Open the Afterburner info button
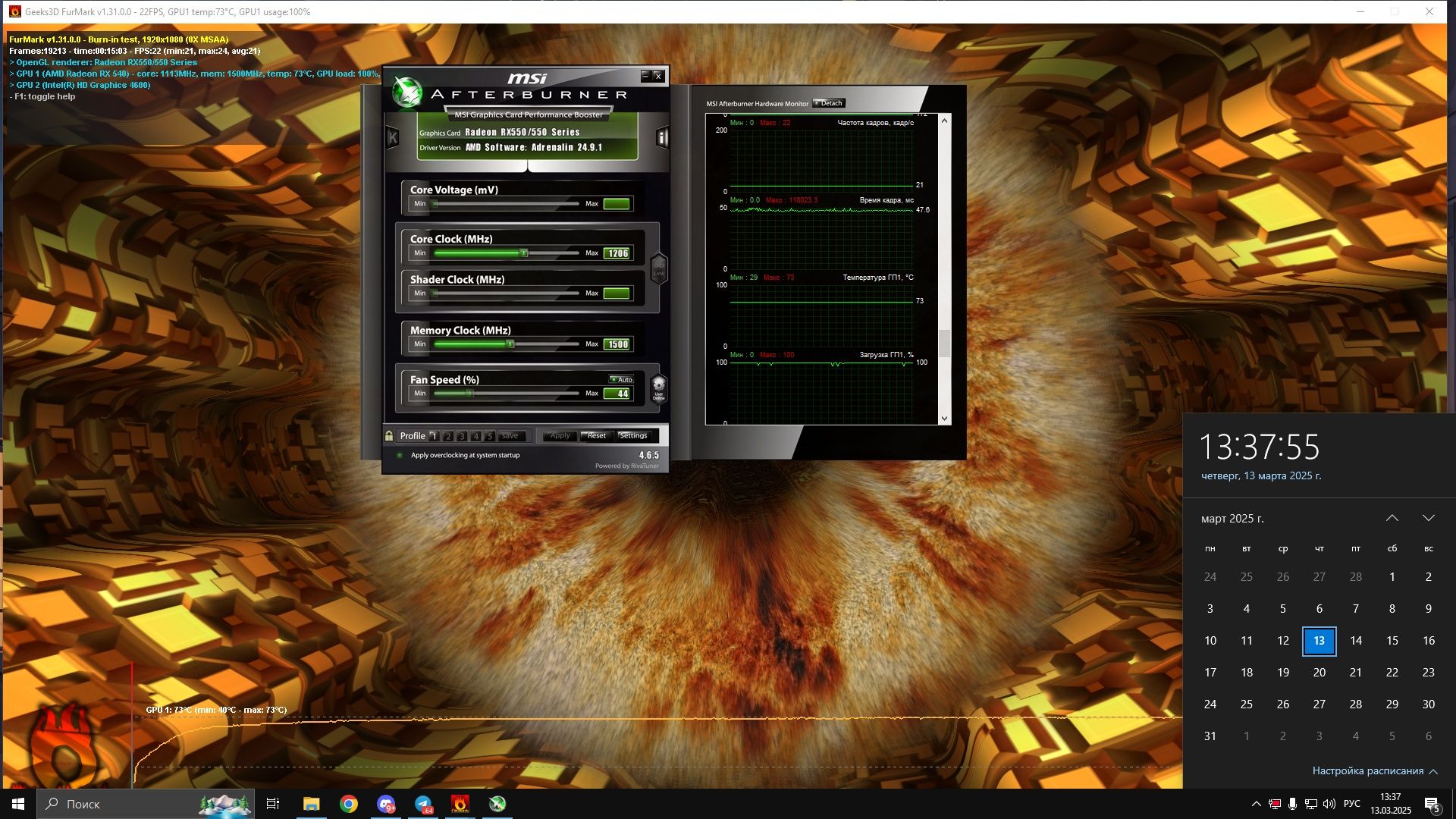 661,137
